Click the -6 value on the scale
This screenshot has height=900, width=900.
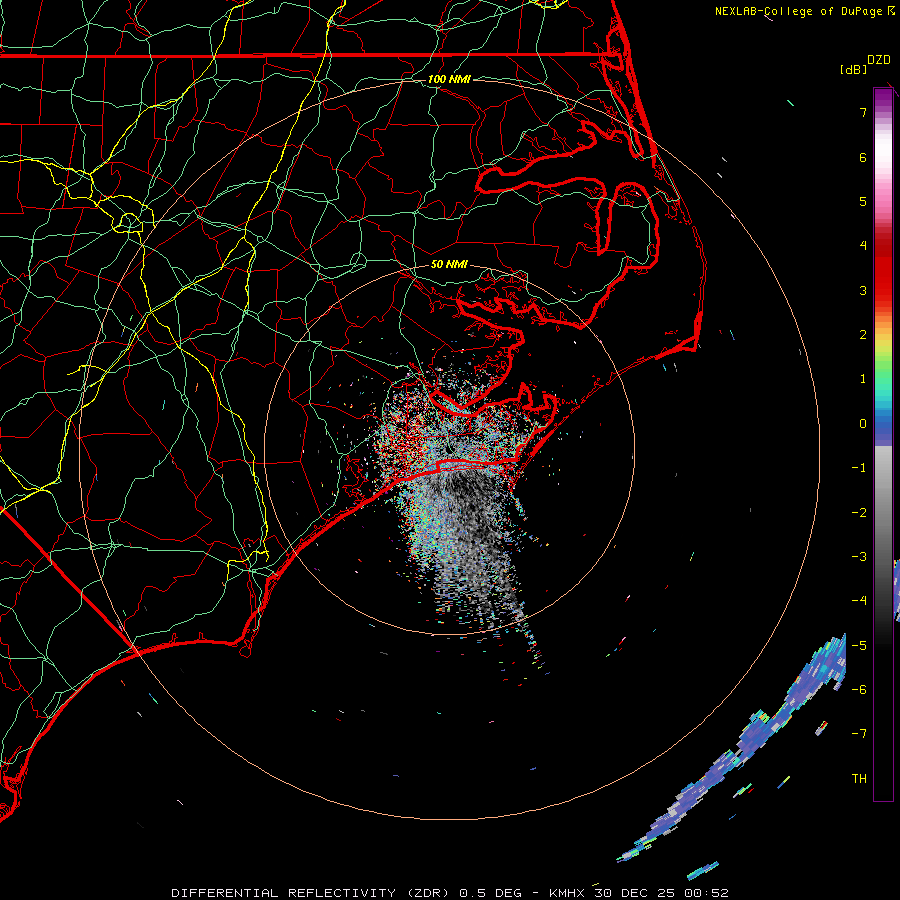(859, 690)
